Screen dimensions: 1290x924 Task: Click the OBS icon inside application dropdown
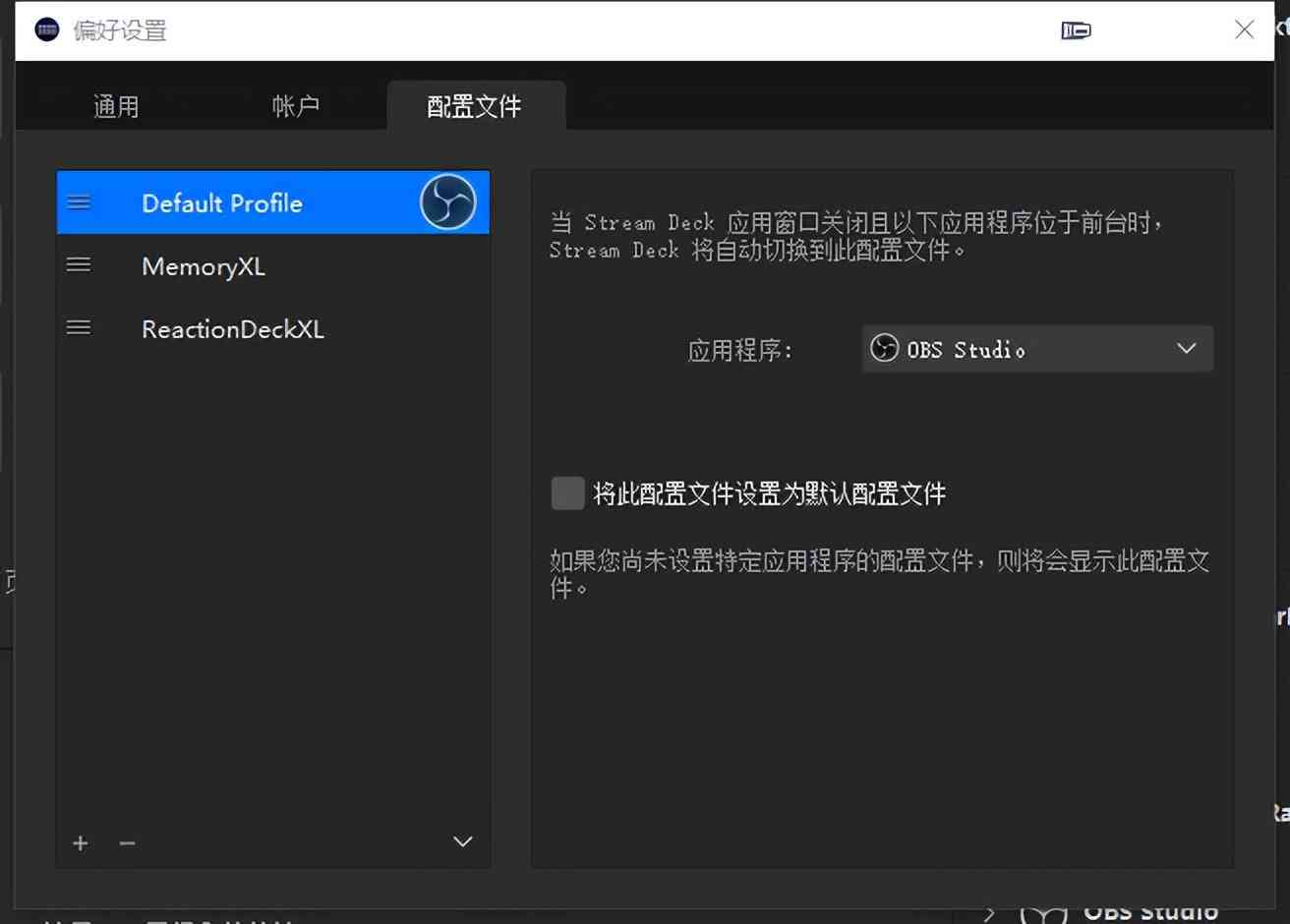click(x=884, y=348)
